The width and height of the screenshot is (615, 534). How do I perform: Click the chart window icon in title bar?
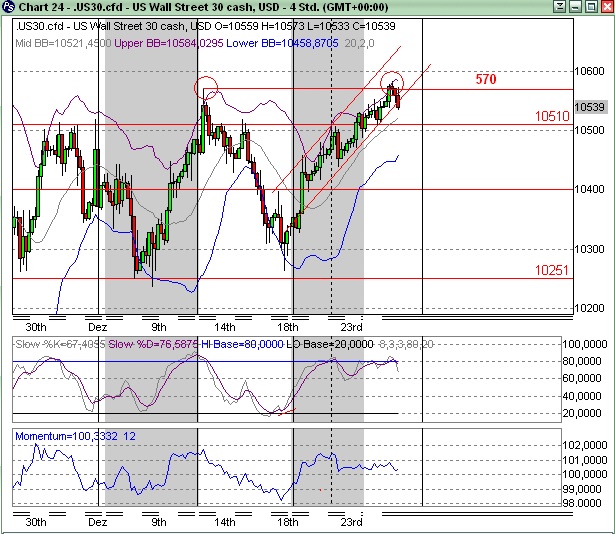point(10,9)
